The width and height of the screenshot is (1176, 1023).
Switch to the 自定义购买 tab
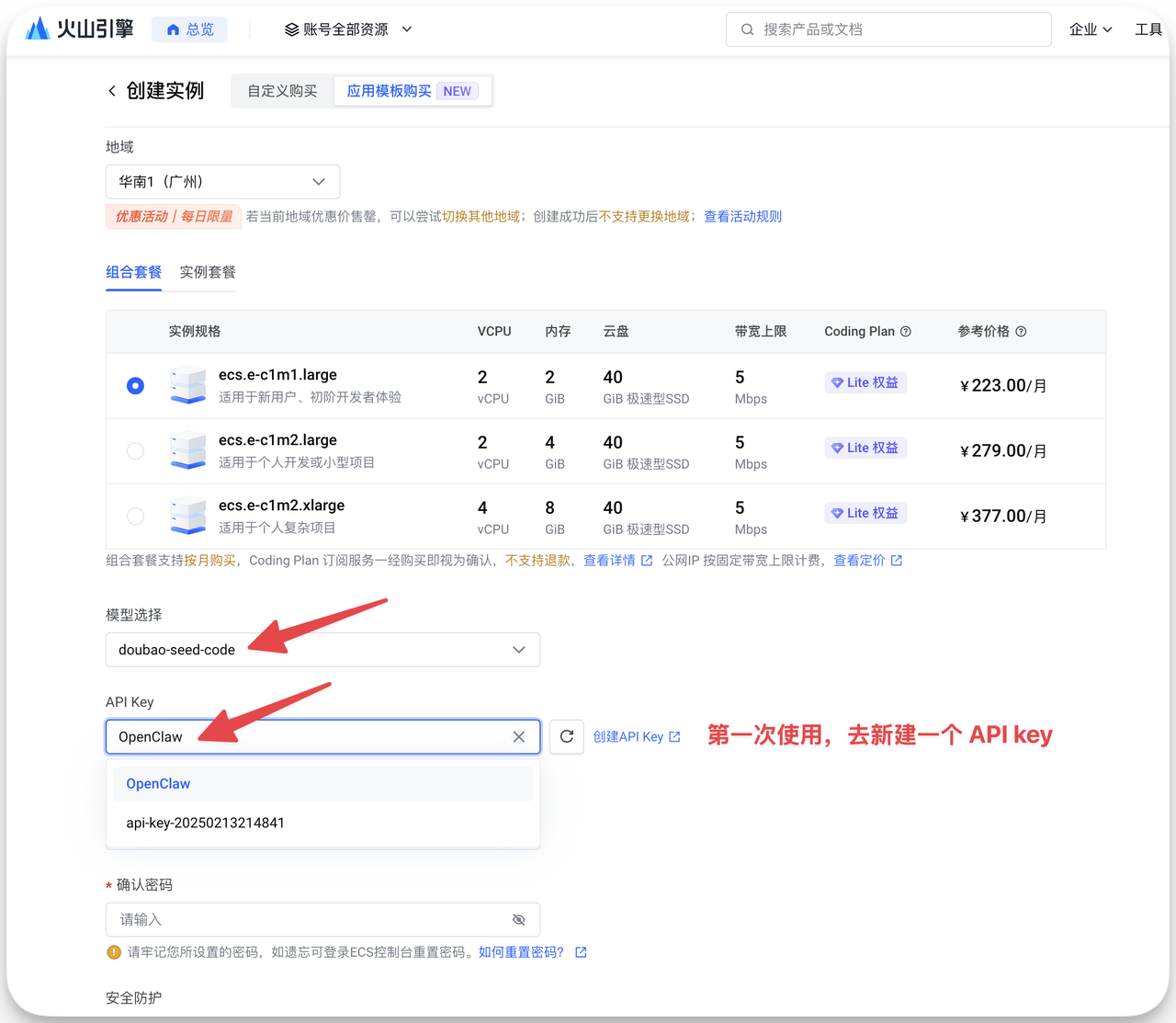[x=282, y=91]
